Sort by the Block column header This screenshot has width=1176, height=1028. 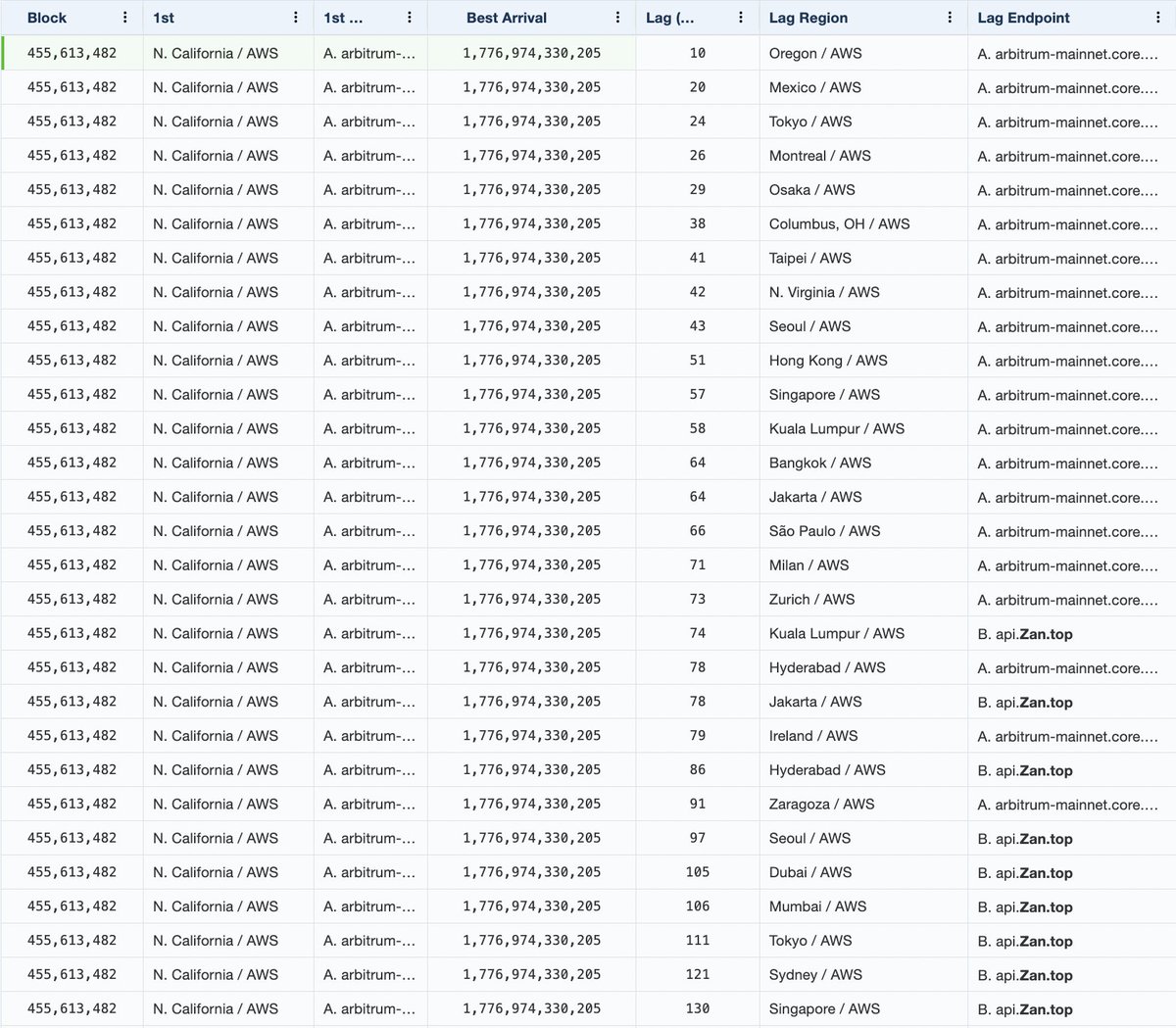click(47, 18)
